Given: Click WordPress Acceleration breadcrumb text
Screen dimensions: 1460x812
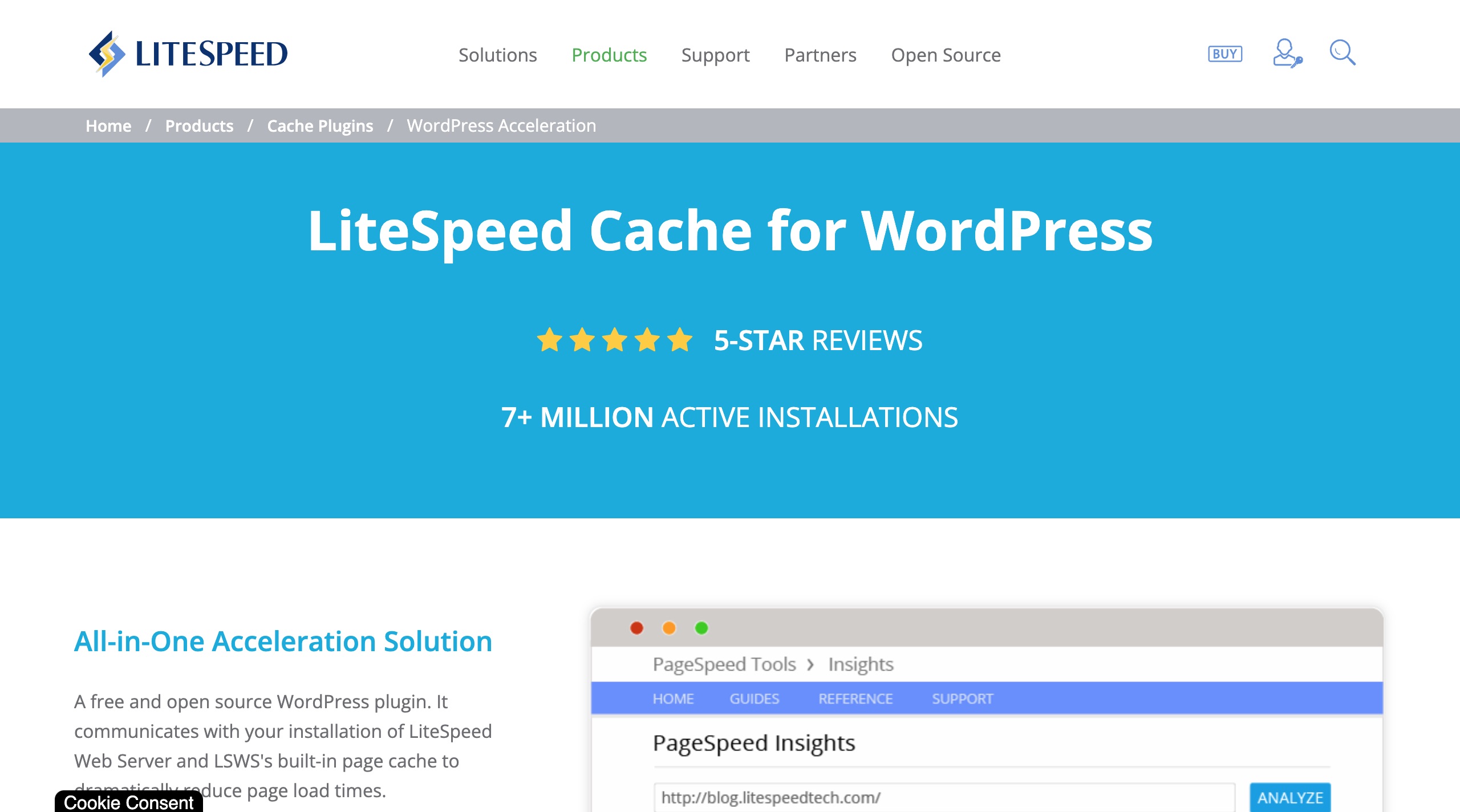Looking at the screenshot, I should pyautogui.click(x=501, y=125).
